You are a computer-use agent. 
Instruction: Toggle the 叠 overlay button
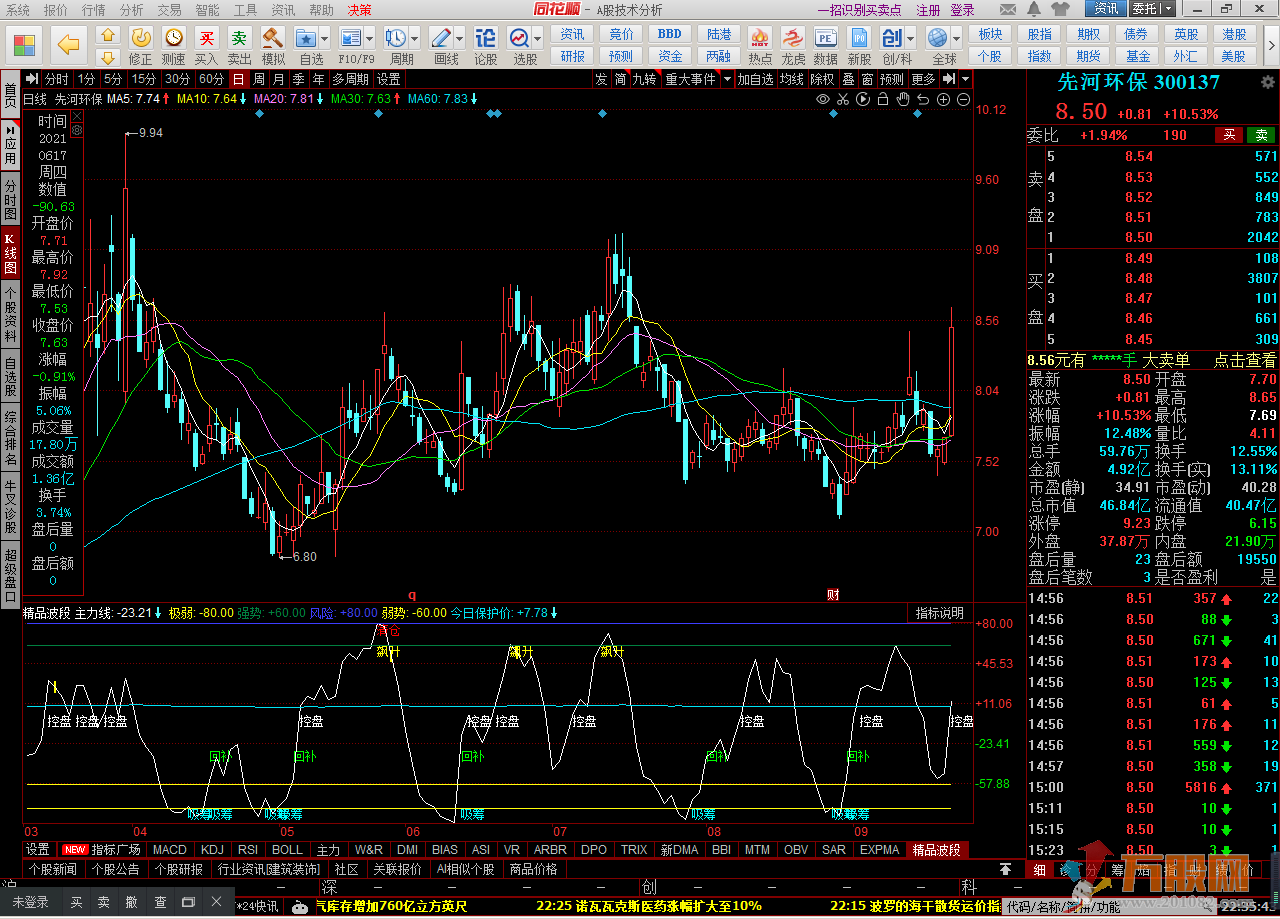(848, 79)
